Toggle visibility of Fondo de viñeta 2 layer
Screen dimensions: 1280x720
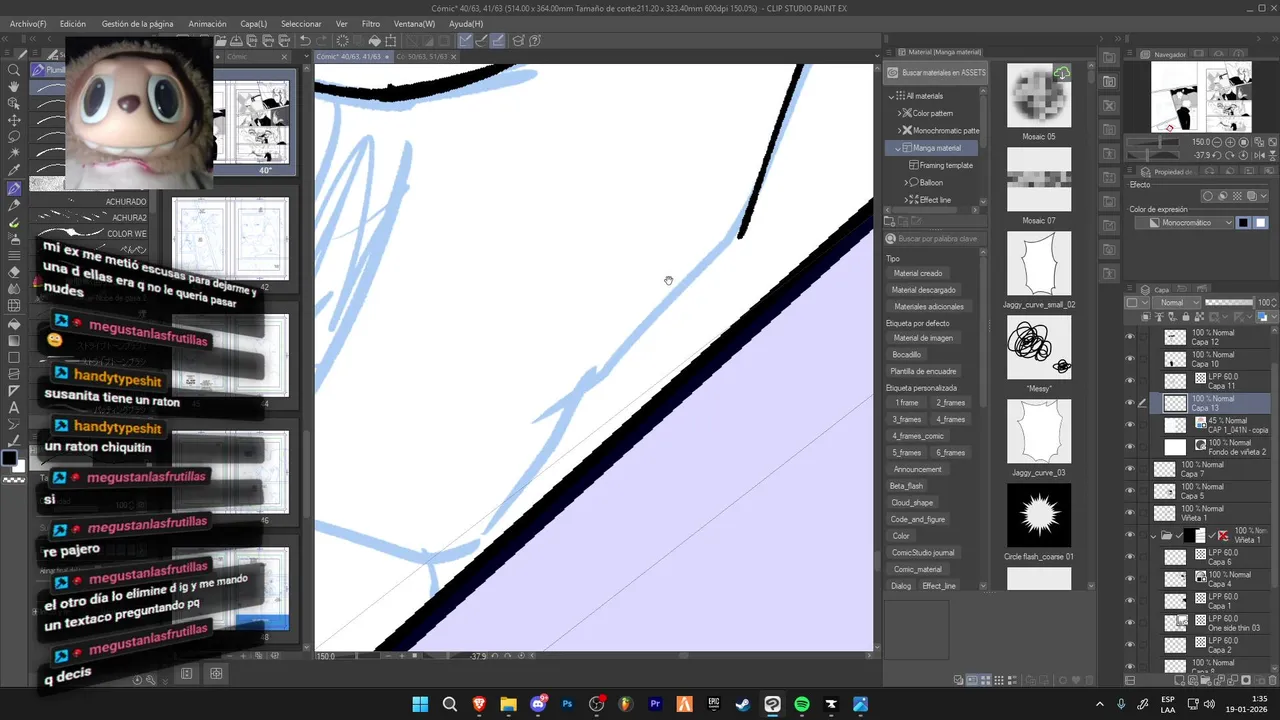1130,447
